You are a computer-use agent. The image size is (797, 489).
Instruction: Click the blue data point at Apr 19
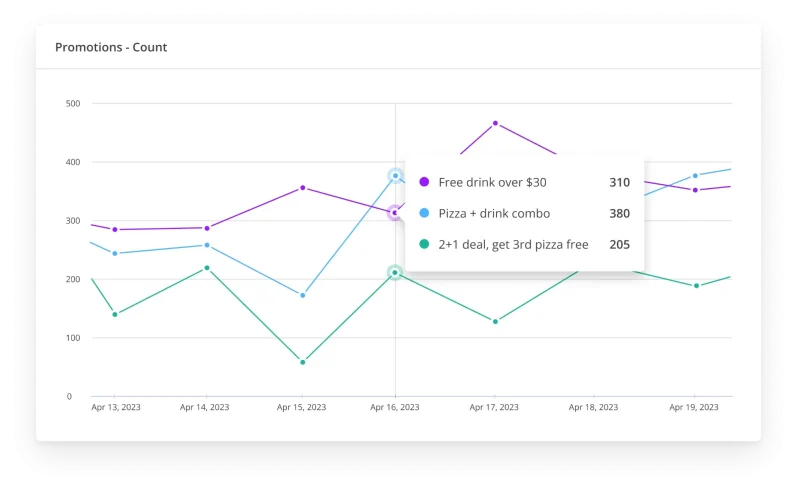695,176
